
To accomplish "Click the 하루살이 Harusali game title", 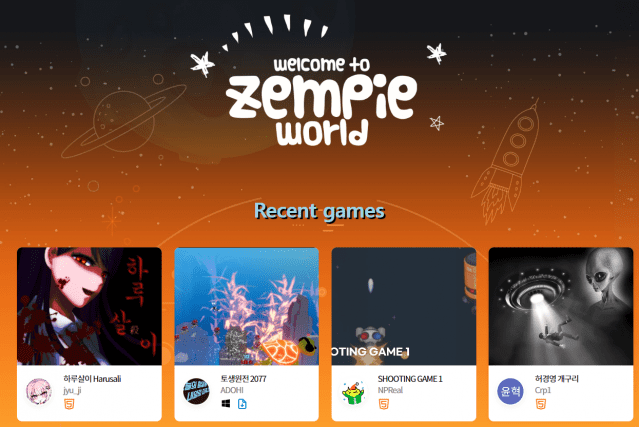I will (x=92, y=379).
